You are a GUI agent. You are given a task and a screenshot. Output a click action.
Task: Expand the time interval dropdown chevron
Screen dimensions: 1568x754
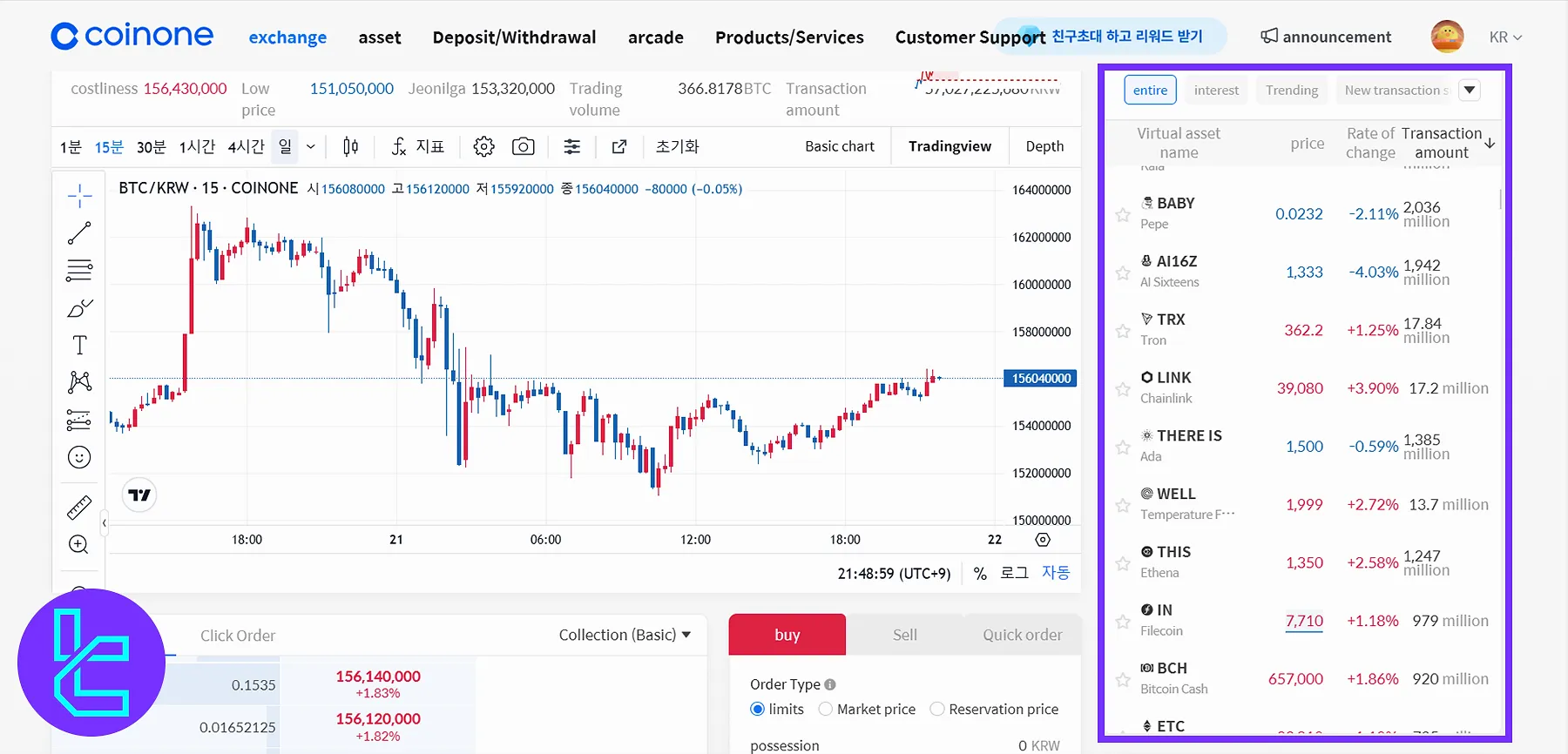click(x=310, y=146)
